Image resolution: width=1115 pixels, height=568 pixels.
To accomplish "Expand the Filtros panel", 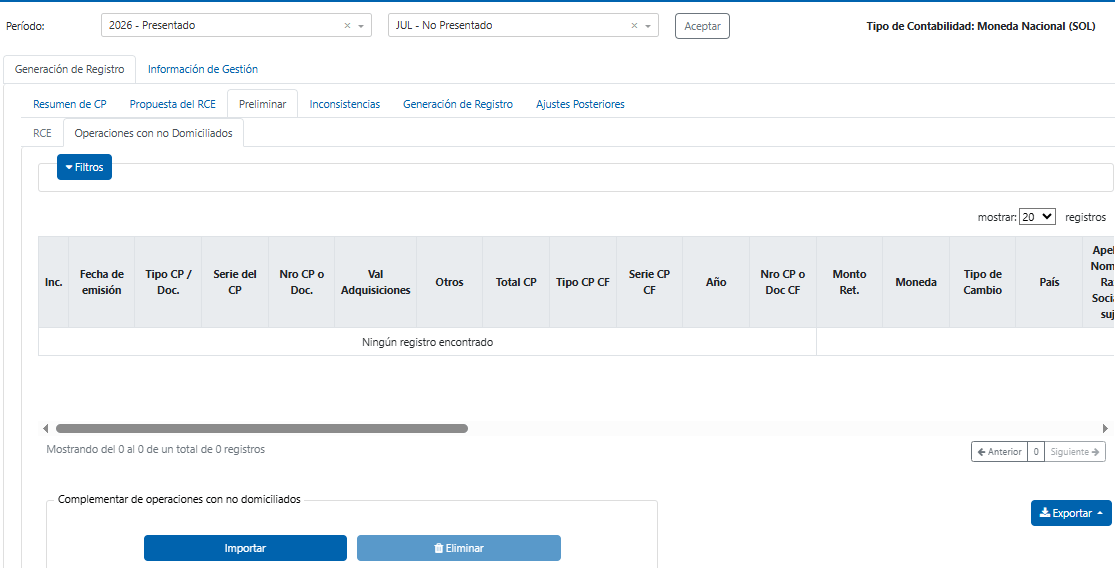I will click(85, 167).
